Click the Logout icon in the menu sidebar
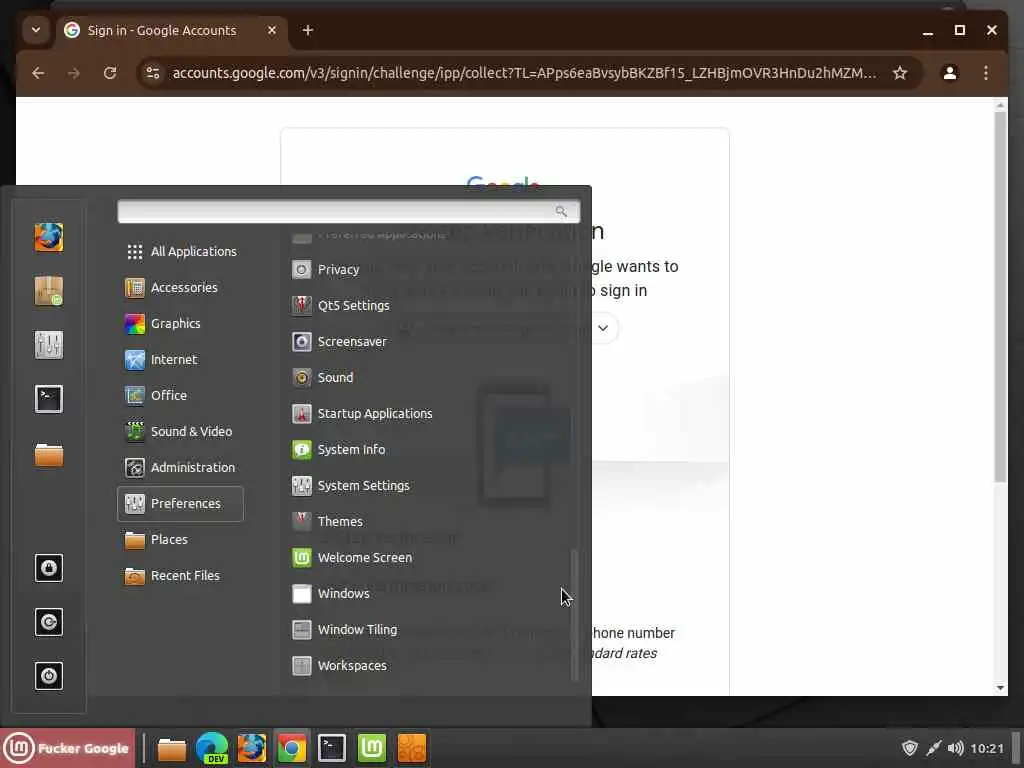1024x768 pixels. (x=49, y=622)
